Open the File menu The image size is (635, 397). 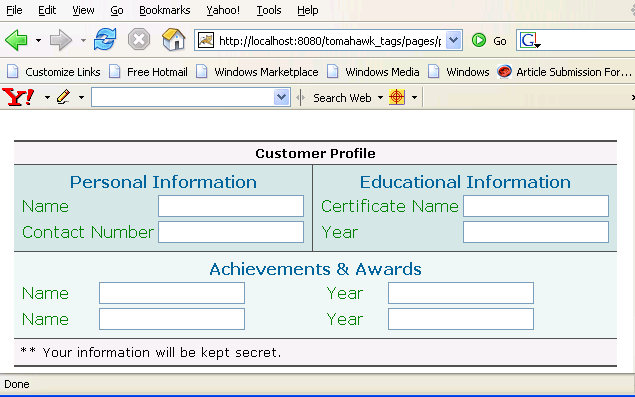tap(14, 10)
